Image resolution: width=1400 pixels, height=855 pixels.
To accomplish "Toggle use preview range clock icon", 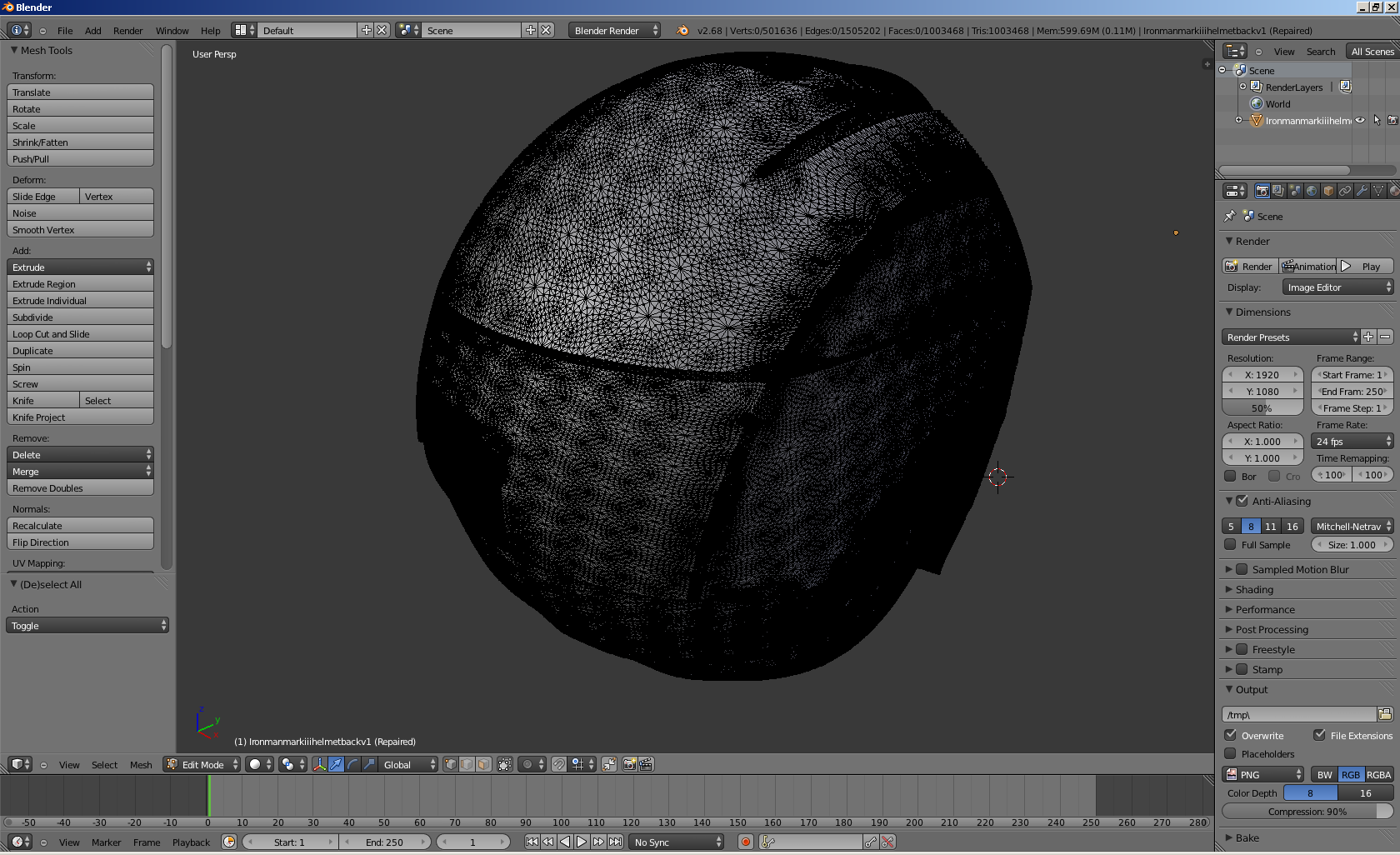I will 229,842.
